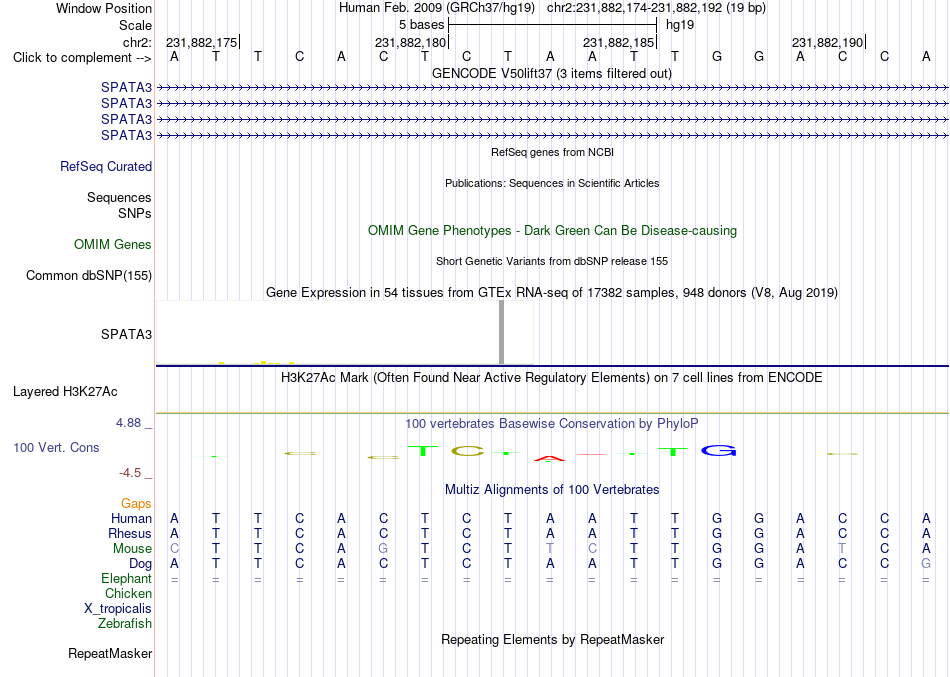The image size is (950, 677).
Task: Select the Chicken species row label
Action: (x=128, y=593)
